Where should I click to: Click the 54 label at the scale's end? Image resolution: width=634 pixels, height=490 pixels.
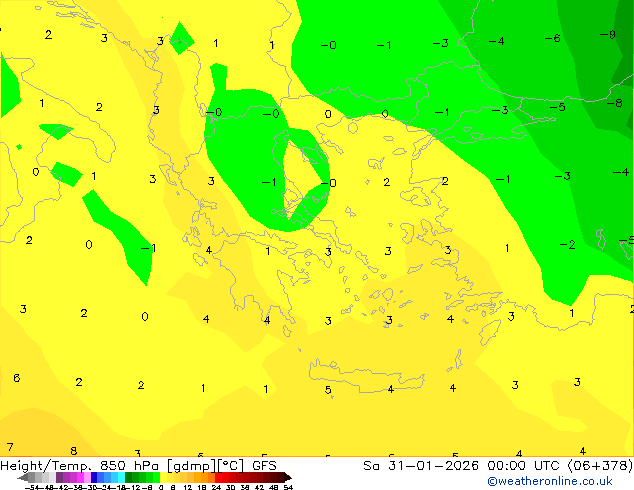tap(288, 487)
